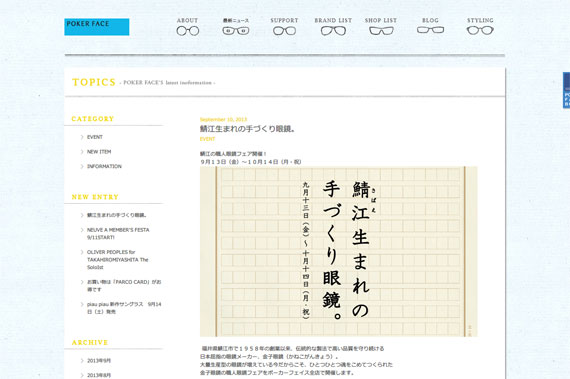Open the 最新ニュース glasses icon

[236, 31]
